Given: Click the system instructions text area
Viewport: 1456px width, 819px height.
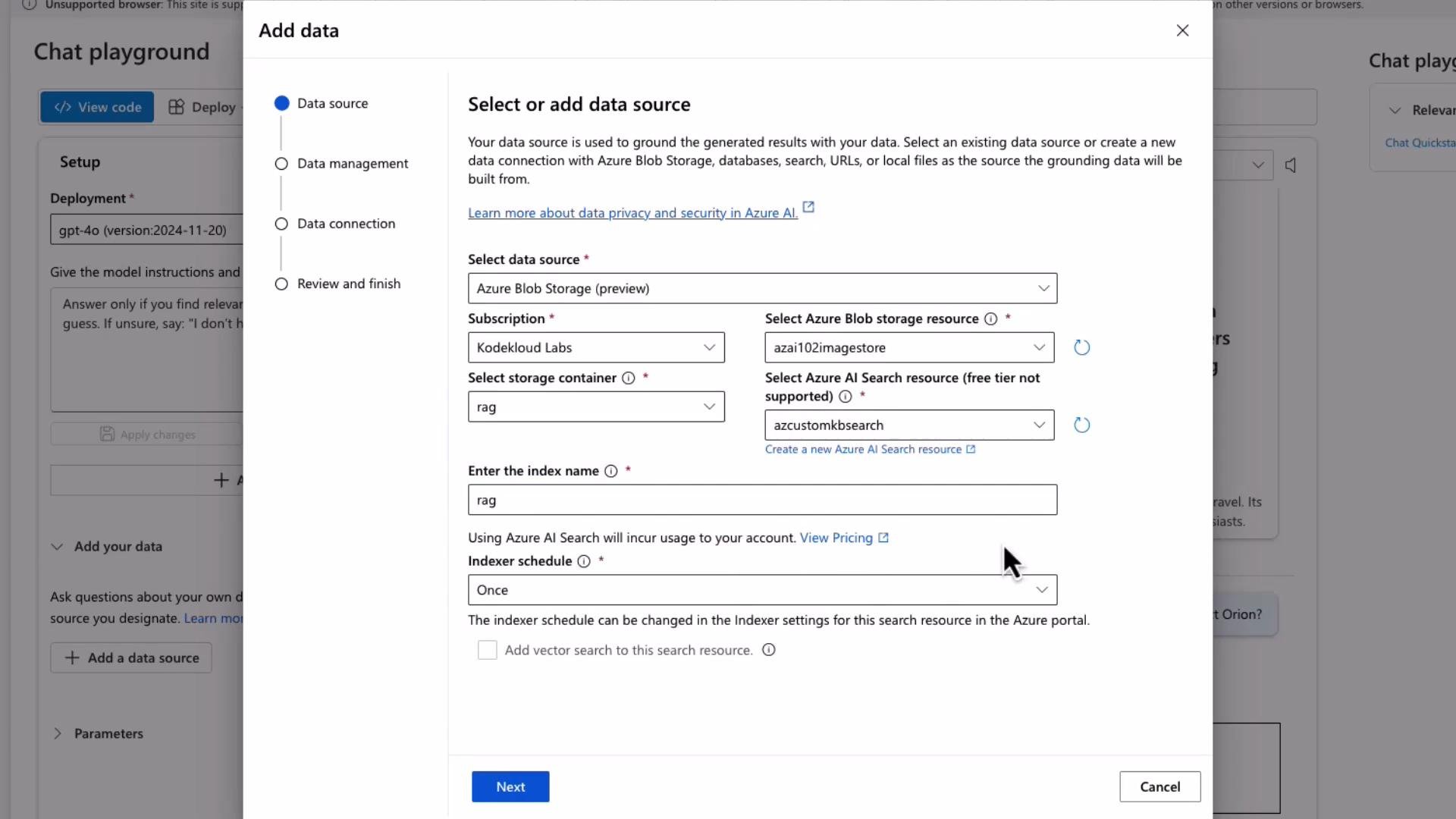Looking at the screenshot, I should [x=147, y=350].
